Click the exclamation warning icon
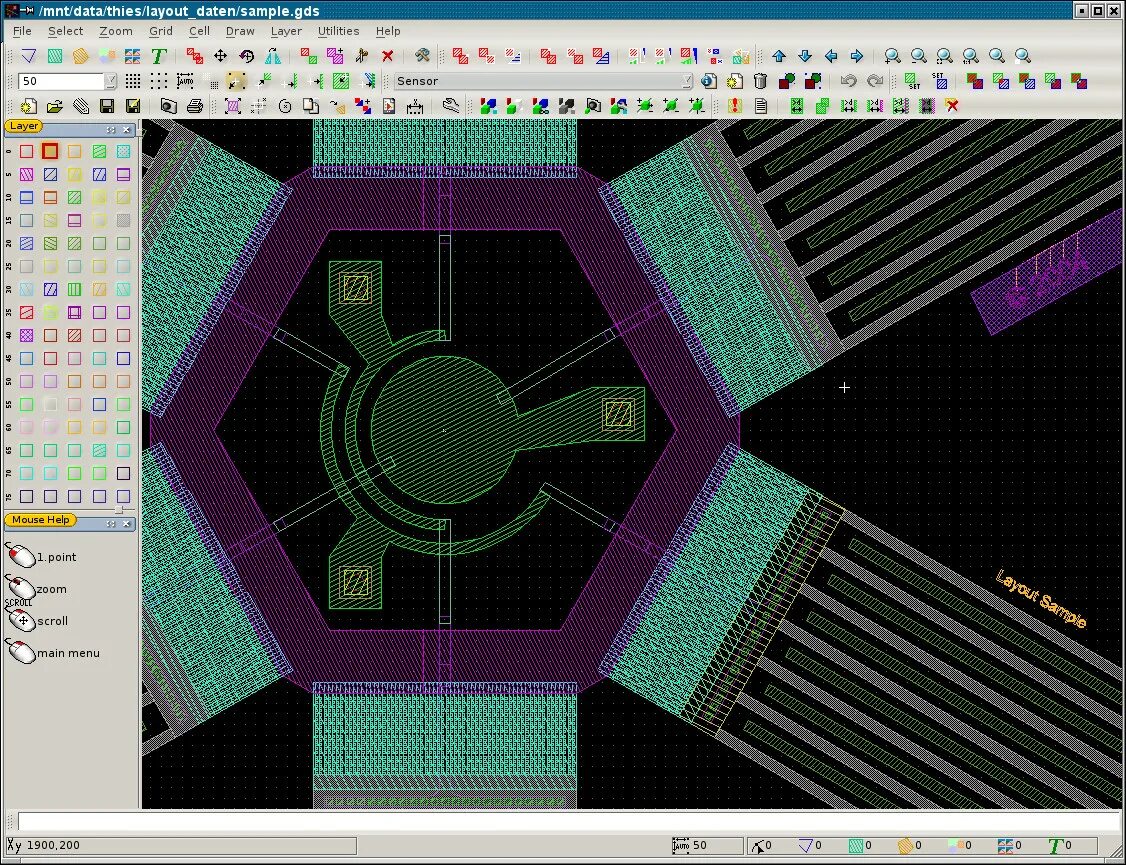Screen dimensions: 1126x865 tap(735, 106)
